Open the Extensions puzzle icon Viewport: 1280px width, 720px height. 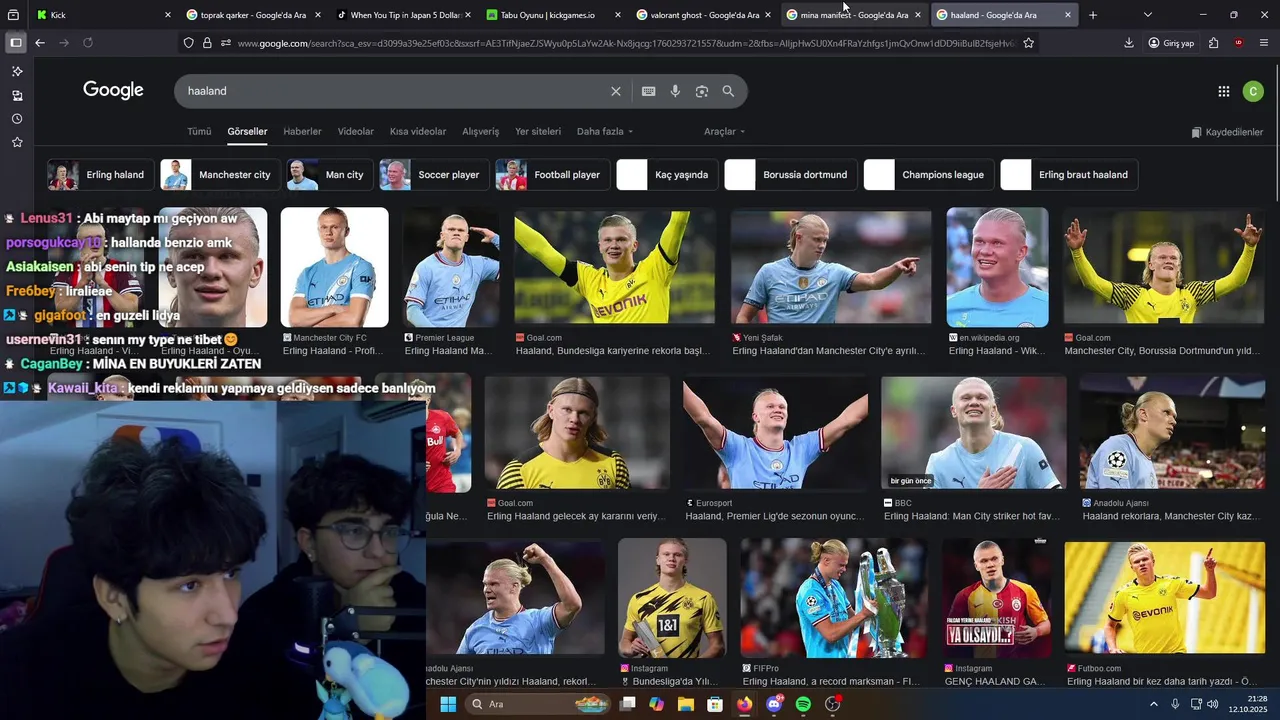1213,43
